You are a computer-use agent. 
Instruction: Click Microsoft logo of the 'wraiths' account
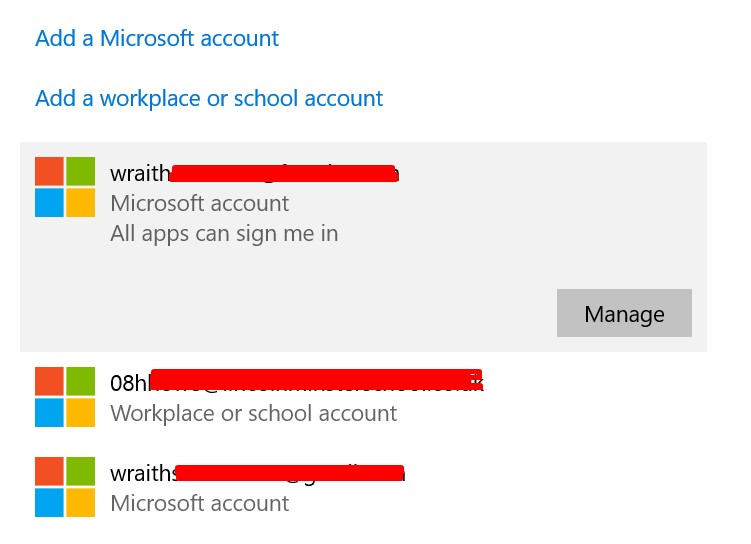(65, 487)
